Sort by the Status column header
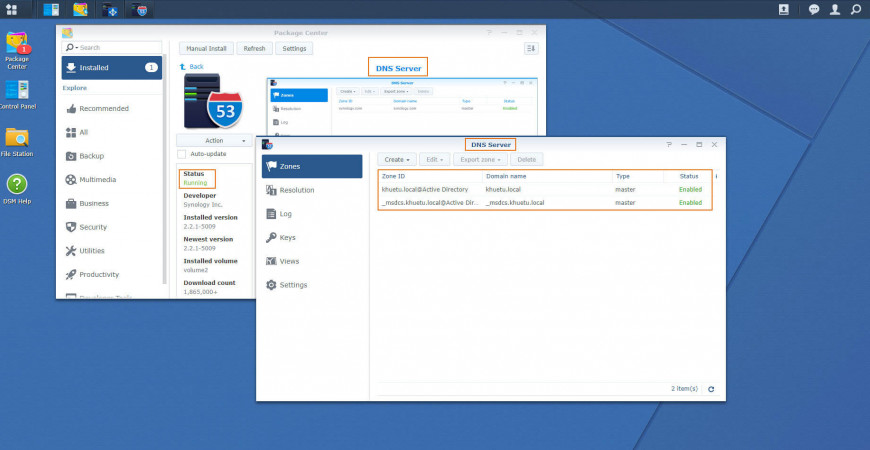Screen dimensions: 870x450 (688, 176)
